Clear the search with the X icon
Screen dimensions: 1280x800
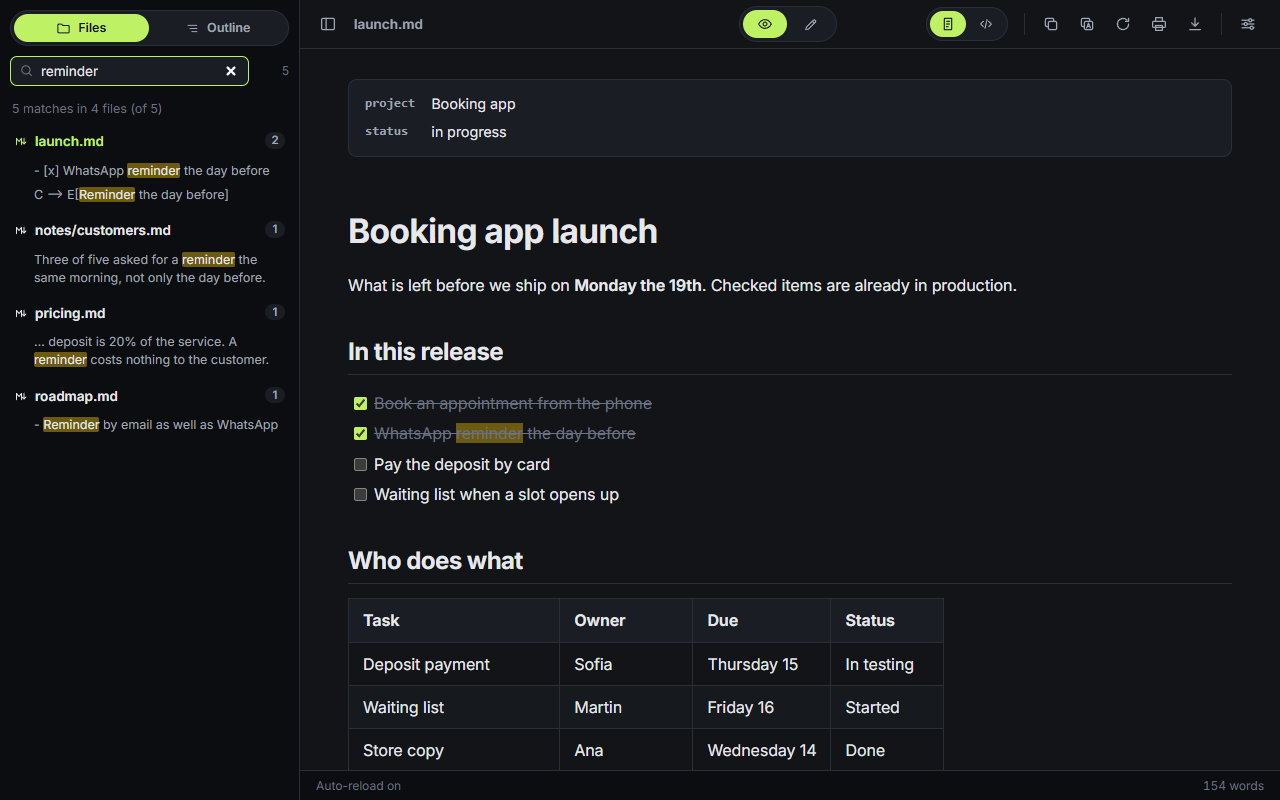pyautogui.click(x=231, y=71)
